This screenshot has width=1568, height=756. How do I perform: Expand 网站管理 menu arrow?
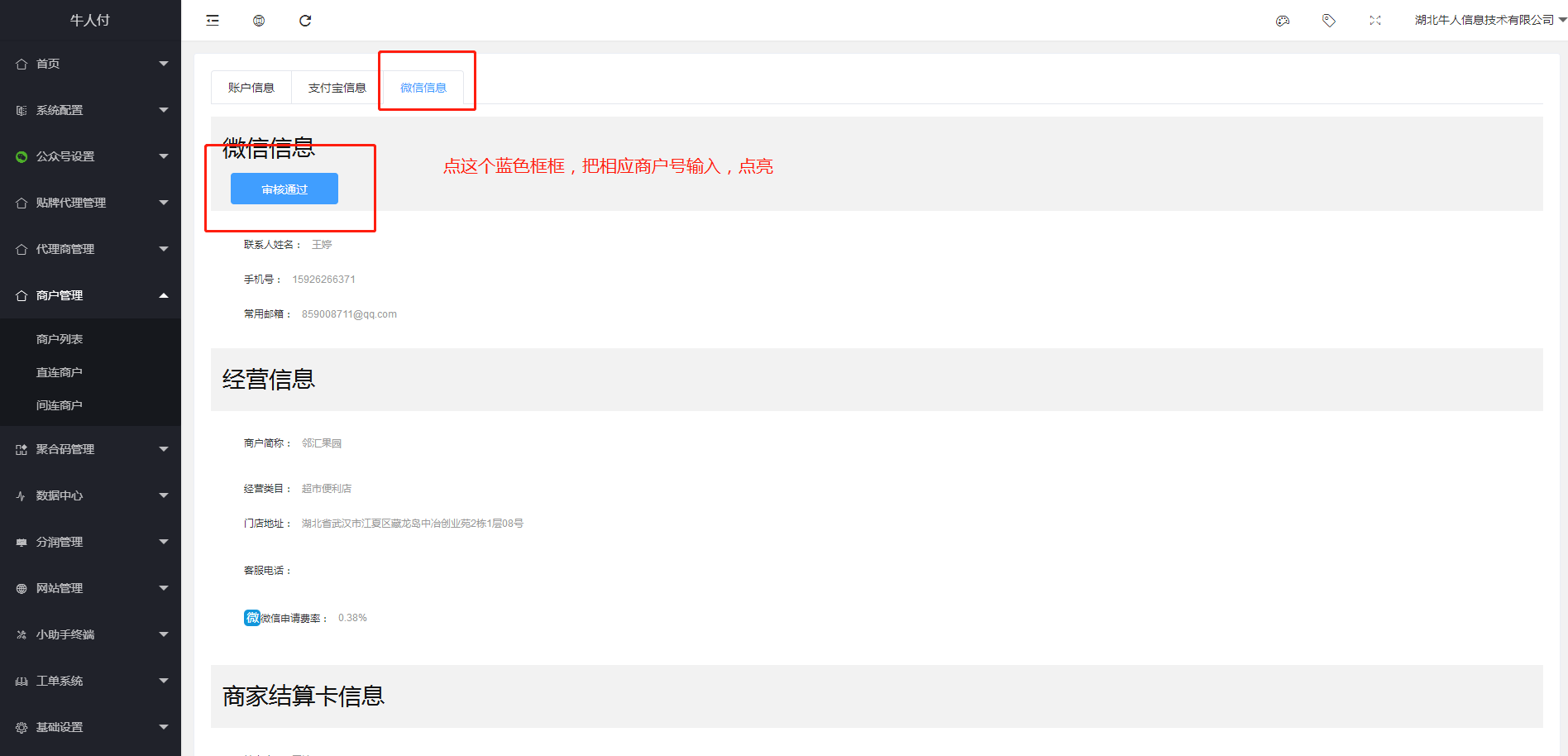[x=164, y=588]
